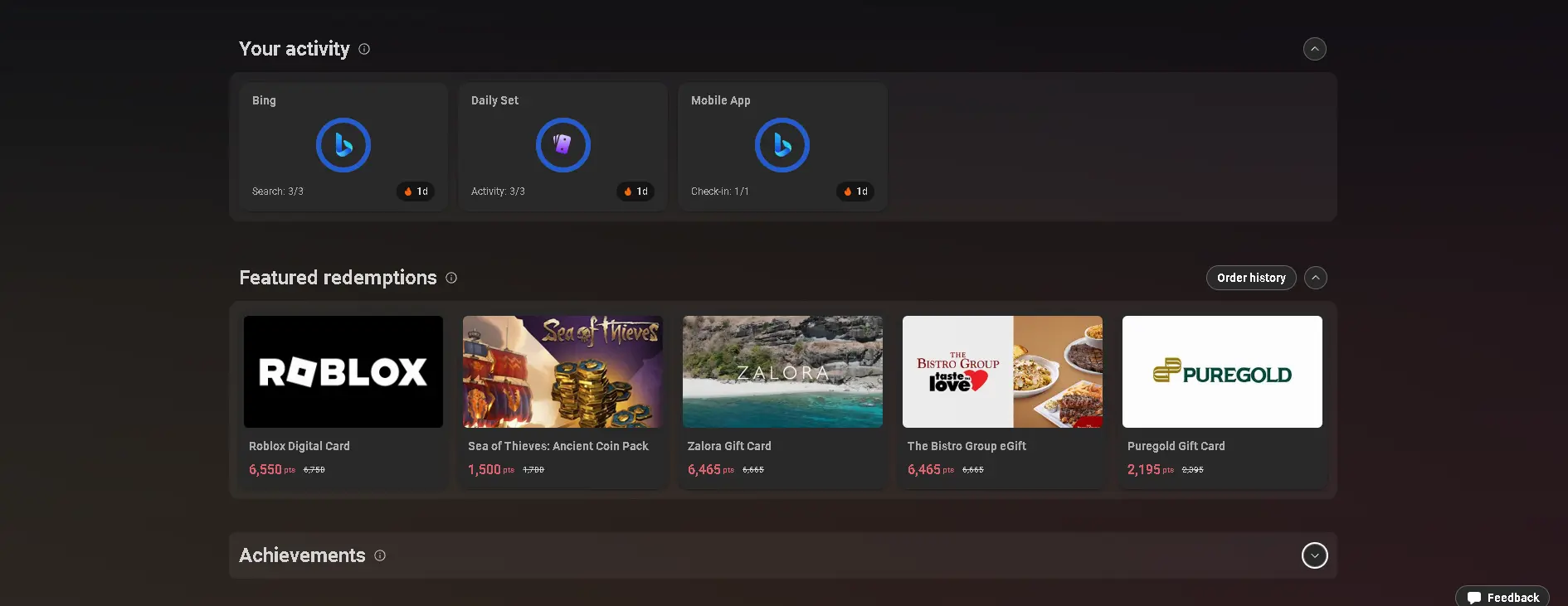The width and height of the screenshot is (1568, 606).
Task: Open the Roblox Digital Card thumbnail
Action: click(343, 371)
